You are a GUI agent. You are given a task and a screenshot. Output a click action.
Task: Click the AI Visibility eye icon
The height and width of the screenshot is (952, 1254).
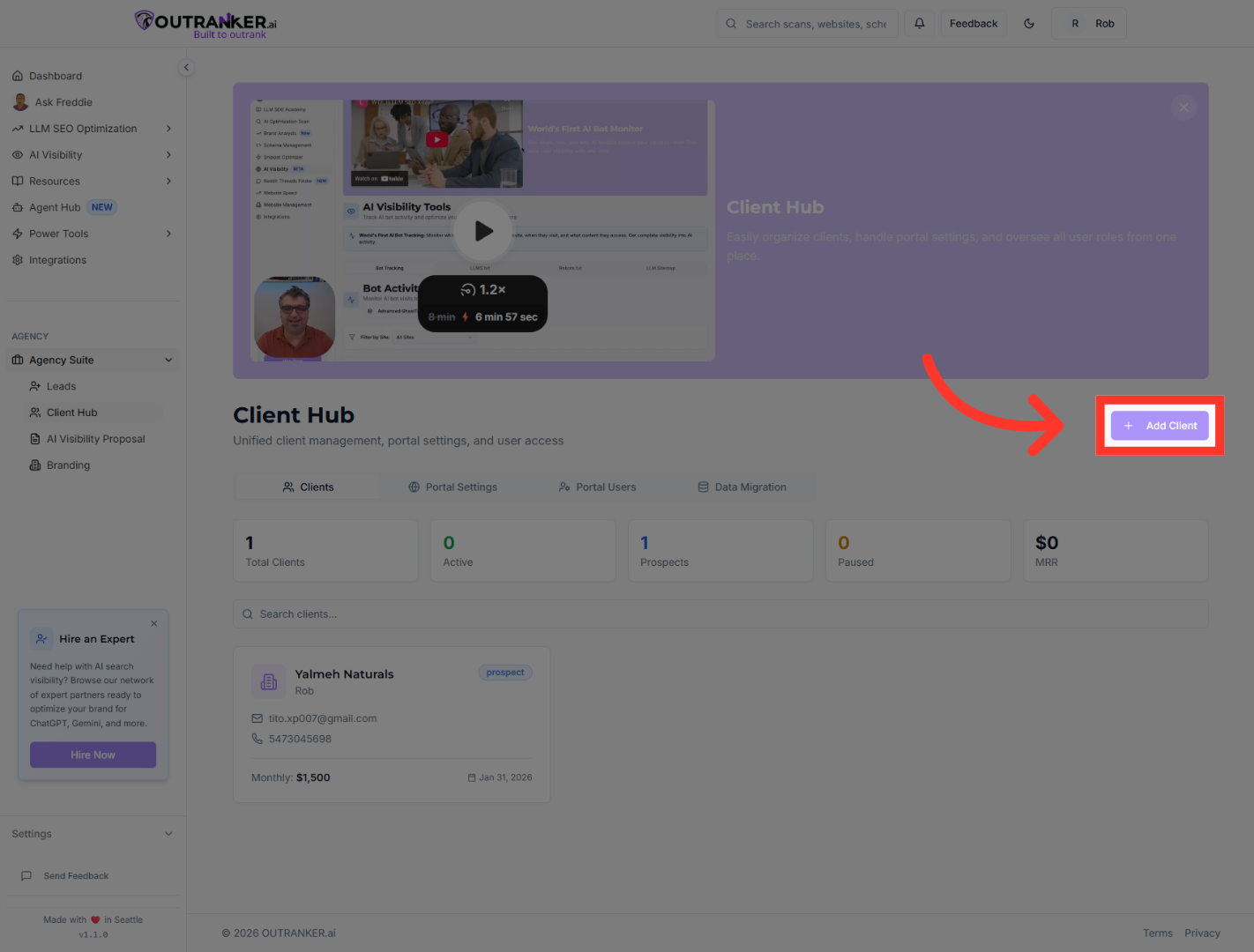tap(18, 155)
